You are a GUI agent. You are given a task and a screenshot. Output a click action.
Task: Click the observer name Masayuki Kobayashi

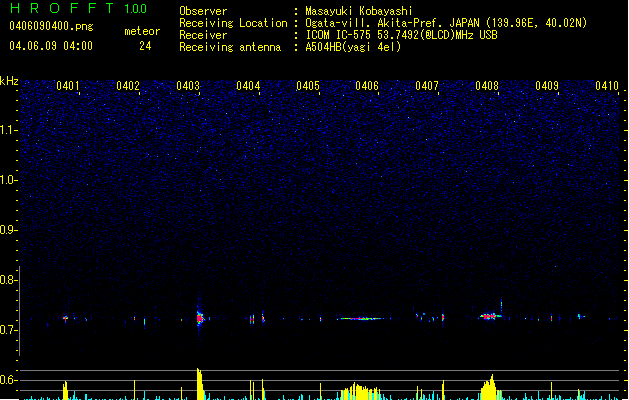pyautogui.click(x=359, y=11)
